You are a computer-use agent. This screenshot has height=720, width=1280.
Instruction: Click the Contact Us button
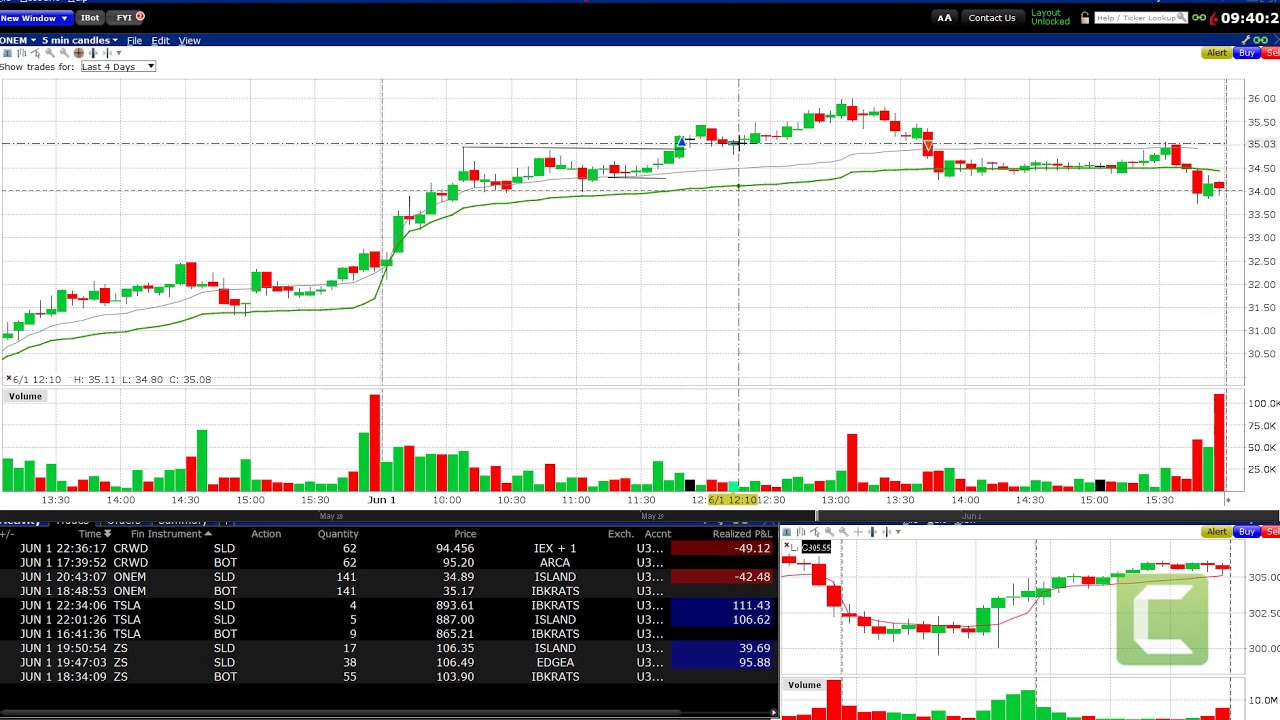coord(991,18)
